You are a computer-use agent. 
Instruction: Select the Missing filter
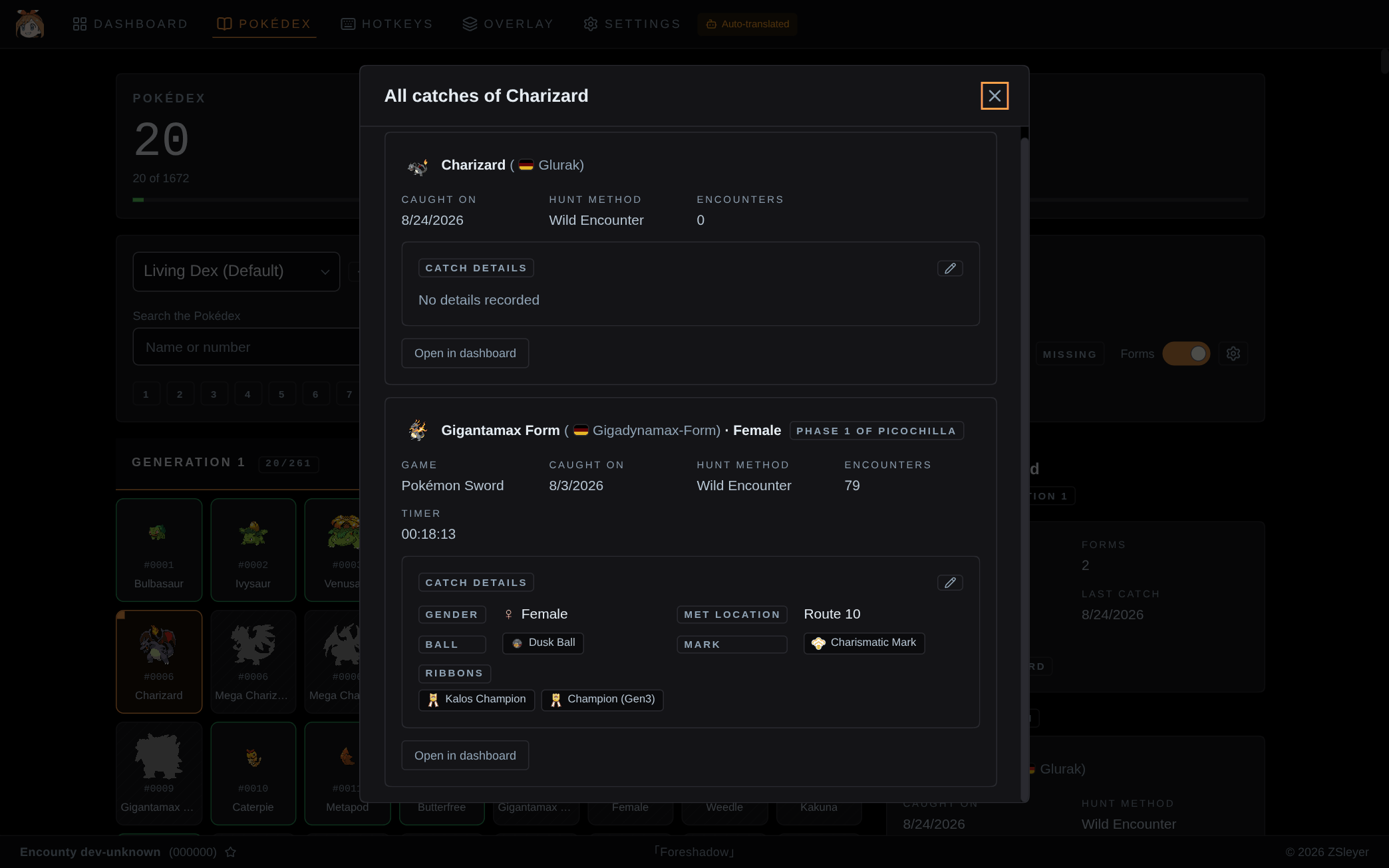pyautogui.click(x=1070, y=355)
